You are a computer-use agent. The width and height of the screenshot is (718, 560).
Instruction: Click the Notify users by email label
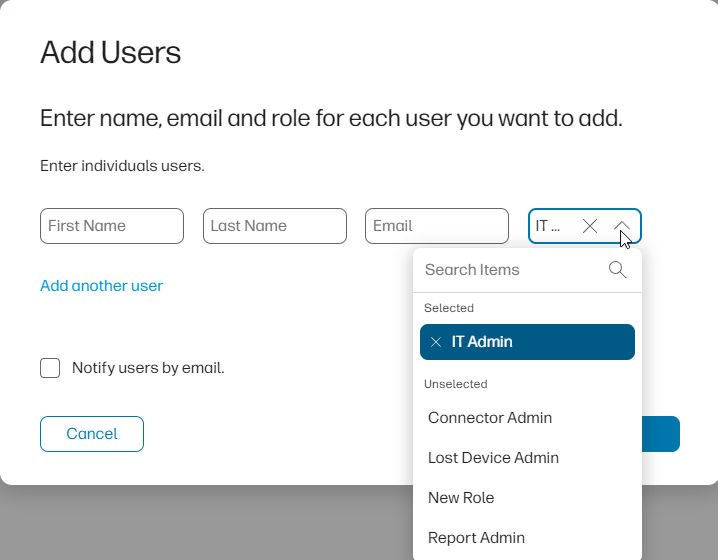point(148,368)
